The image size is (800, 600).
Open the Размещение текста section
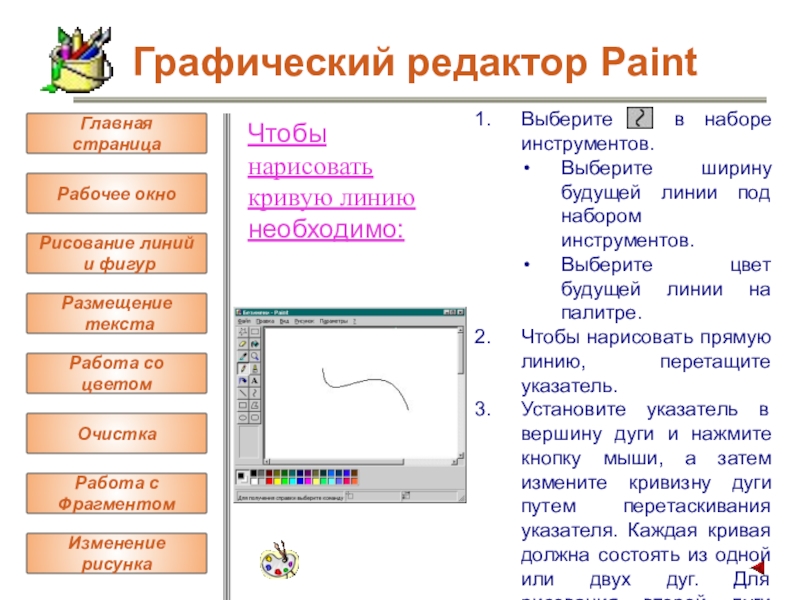coord(117,313)
